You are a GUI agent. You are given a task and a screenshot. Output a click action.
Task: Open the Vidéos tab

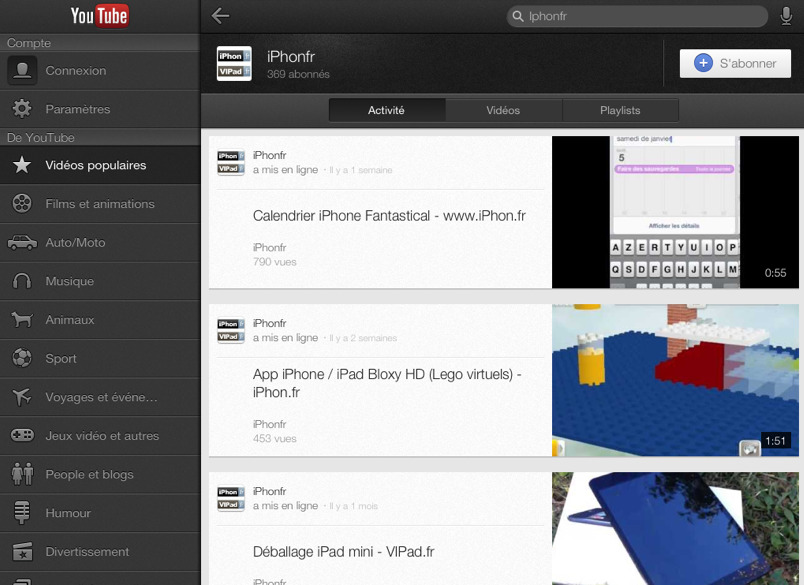[x=504, y=110]
